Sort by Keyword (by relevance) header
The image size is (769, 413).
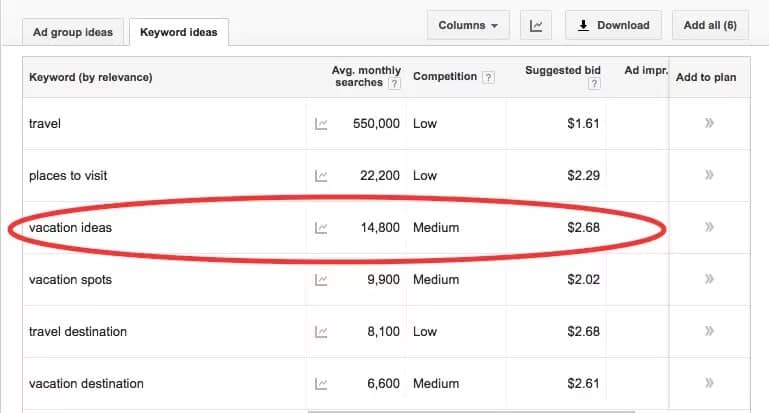pos(91,77)
